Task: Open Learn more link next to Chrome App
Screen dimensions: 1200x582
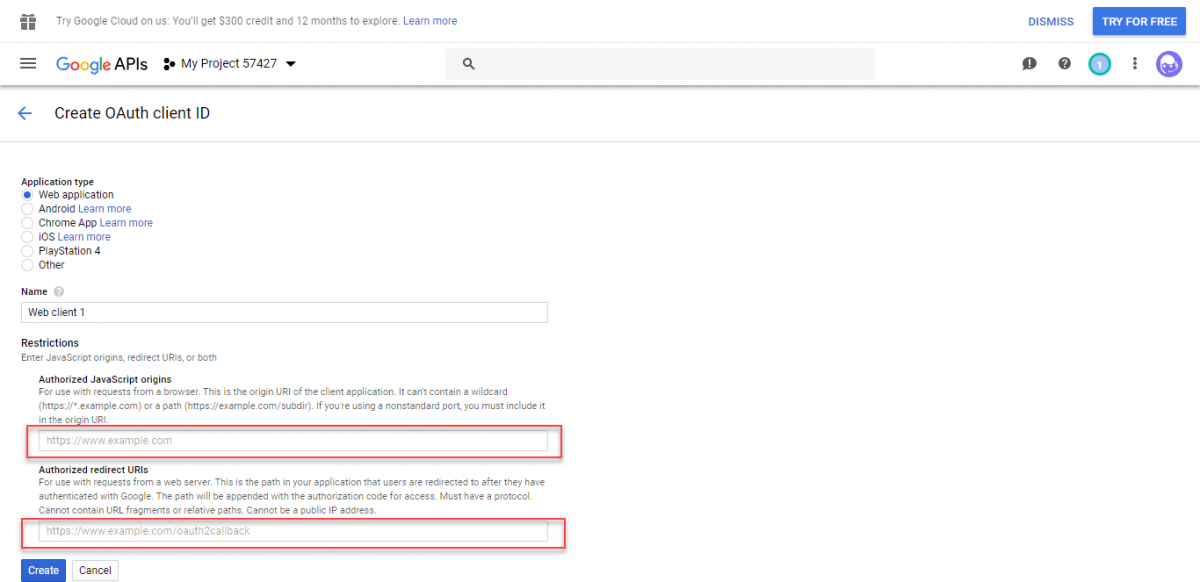Action: pos(126,223)
